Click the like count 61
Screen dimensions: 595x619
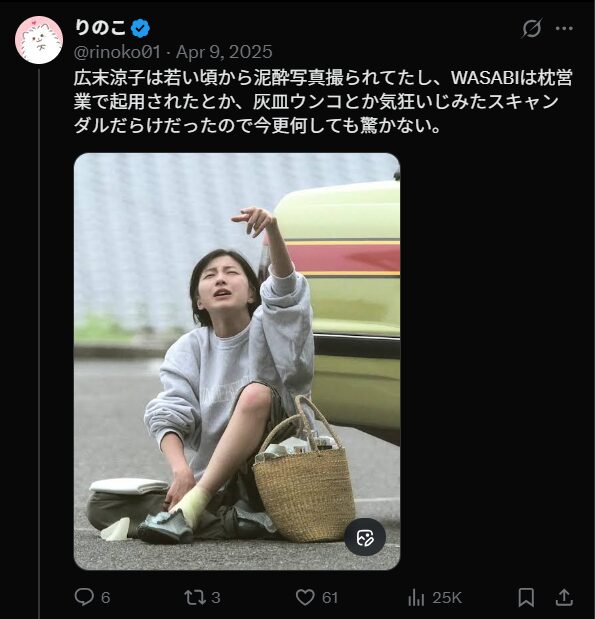[330, 598]
